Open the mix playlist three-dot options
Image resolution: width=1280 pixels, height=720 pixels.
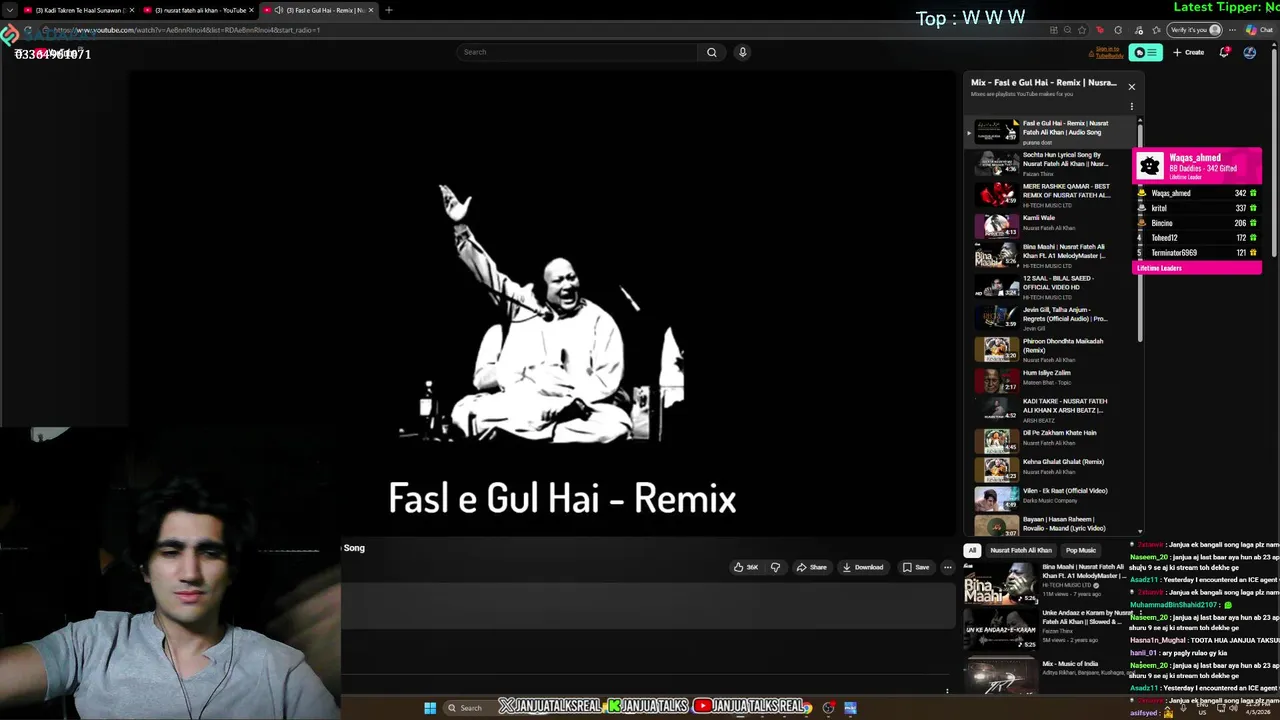pyautogui.click(x=1132, y=106)
